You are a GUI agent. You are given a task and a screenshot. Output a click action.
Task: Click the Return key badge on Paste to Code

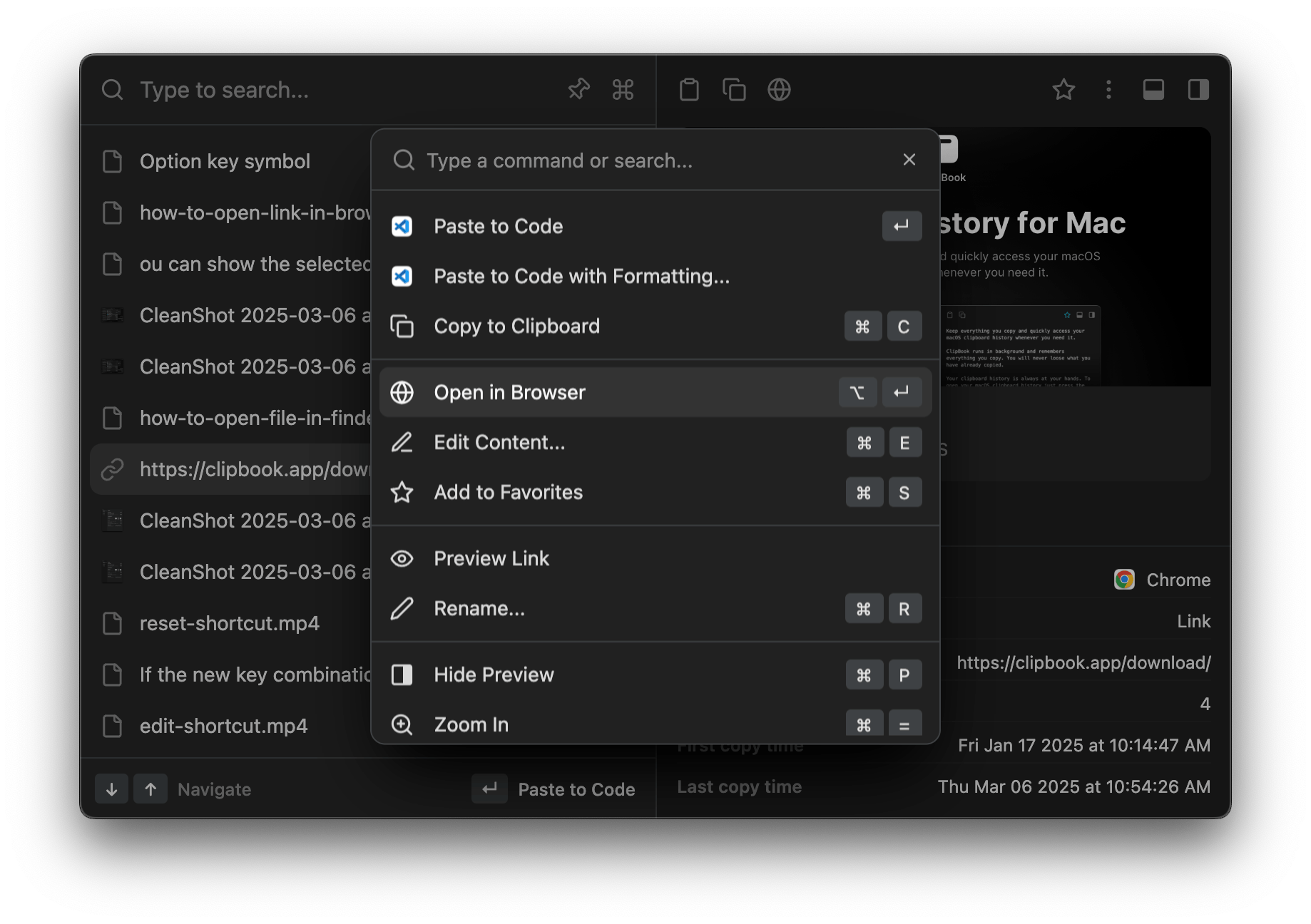(902, 226)
